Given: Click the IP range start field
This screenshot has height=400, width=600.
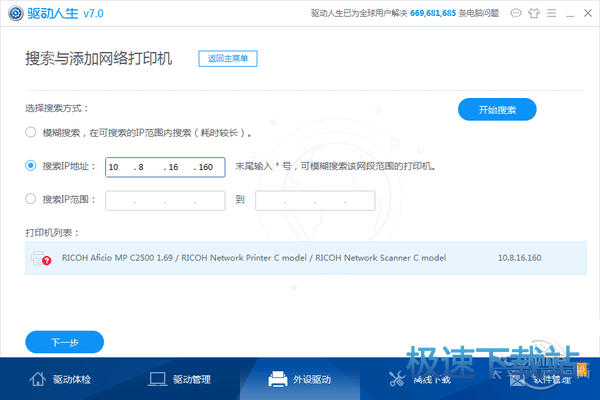Looking at the screenshot, I should coord(165,201).
